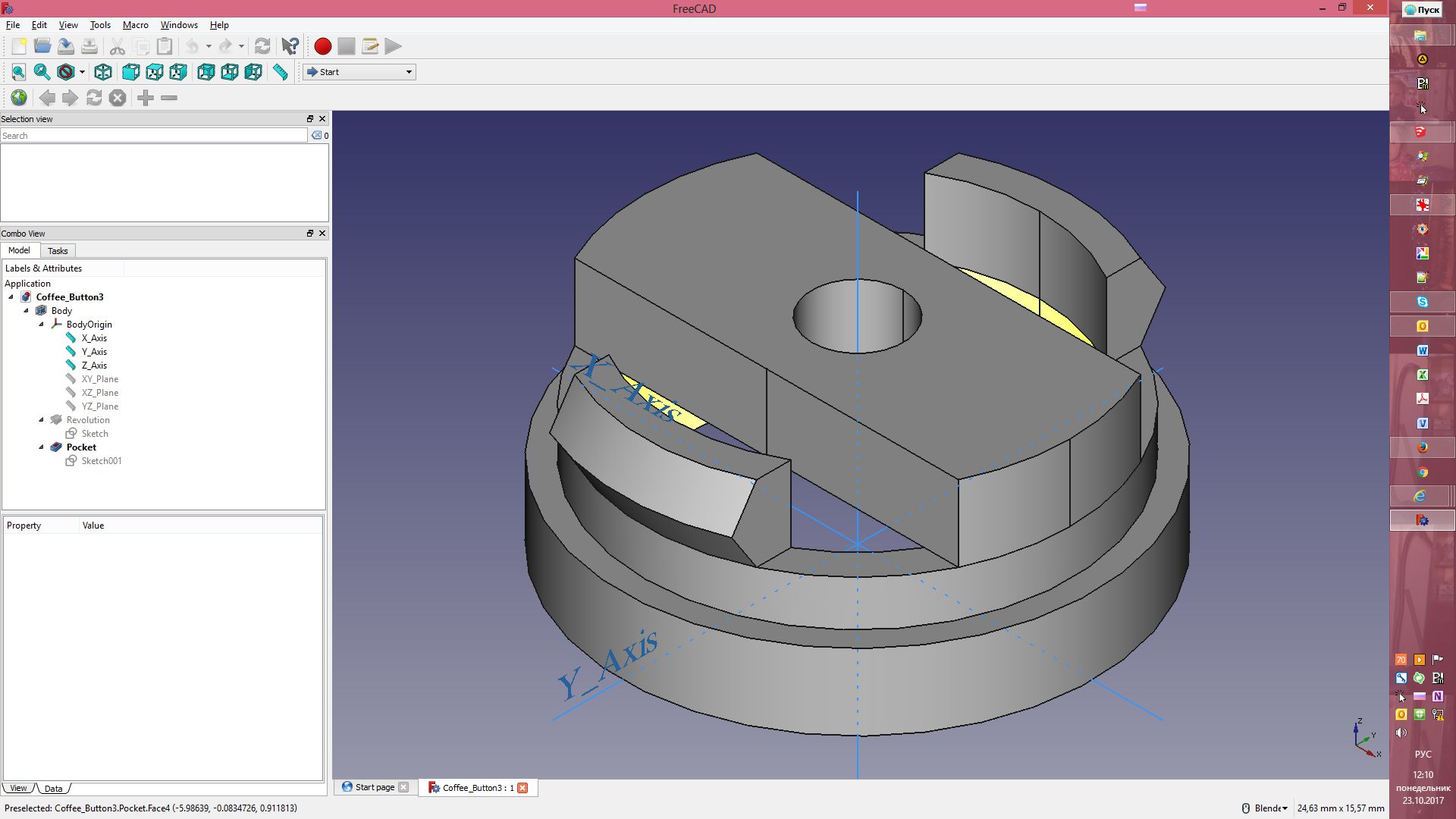Select the XY_Plane tree item
The width and height of the screenshot is (1456, 819).
(99, 379)
